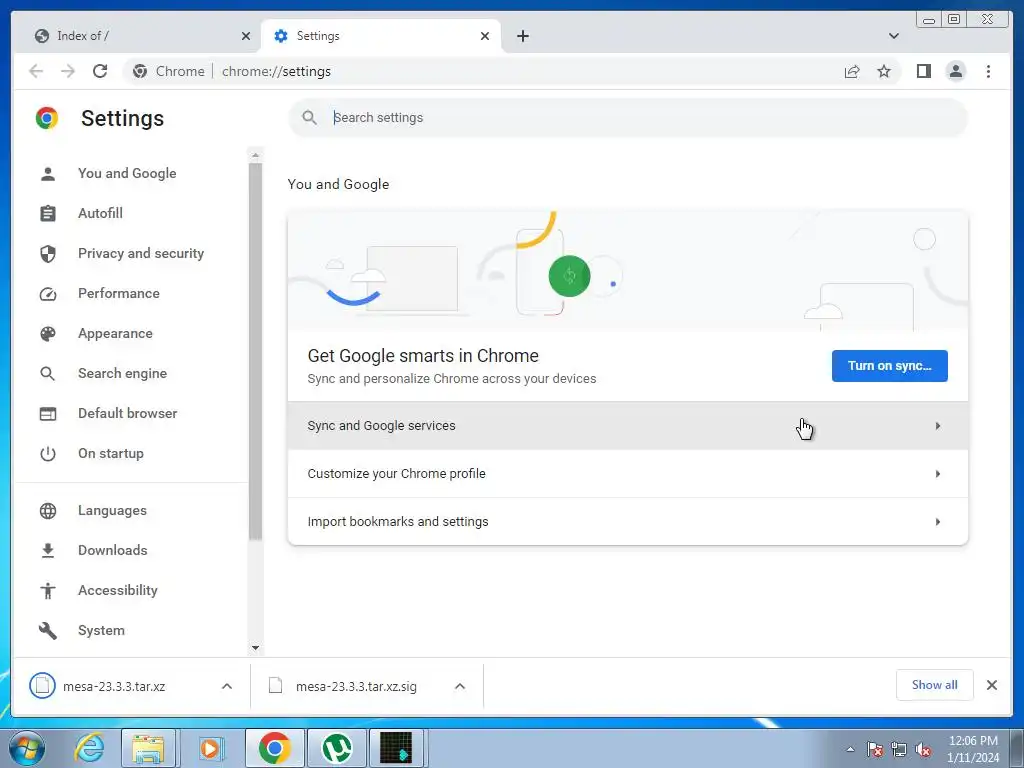Open downloaded mesa-23.3.3.tar.xz file
Image resolution: width=1024 pixels, height=768 pixels.
click(114, 686)
